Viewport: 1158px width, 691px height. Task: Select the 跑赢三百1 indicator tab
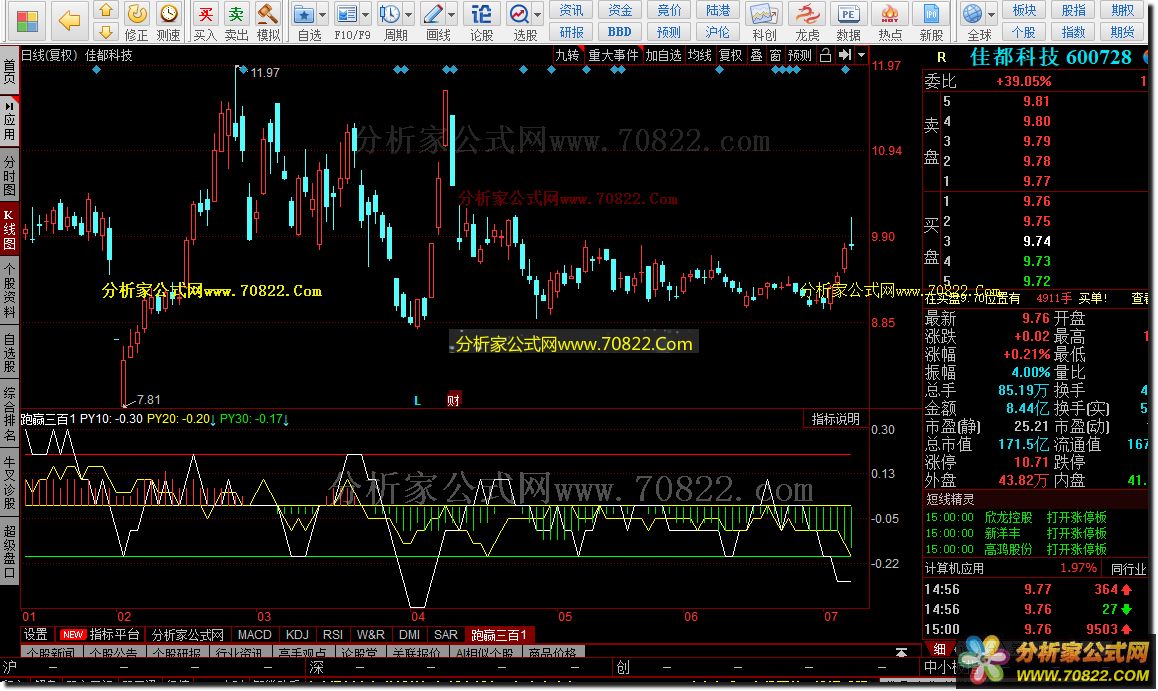click(499, 635)
